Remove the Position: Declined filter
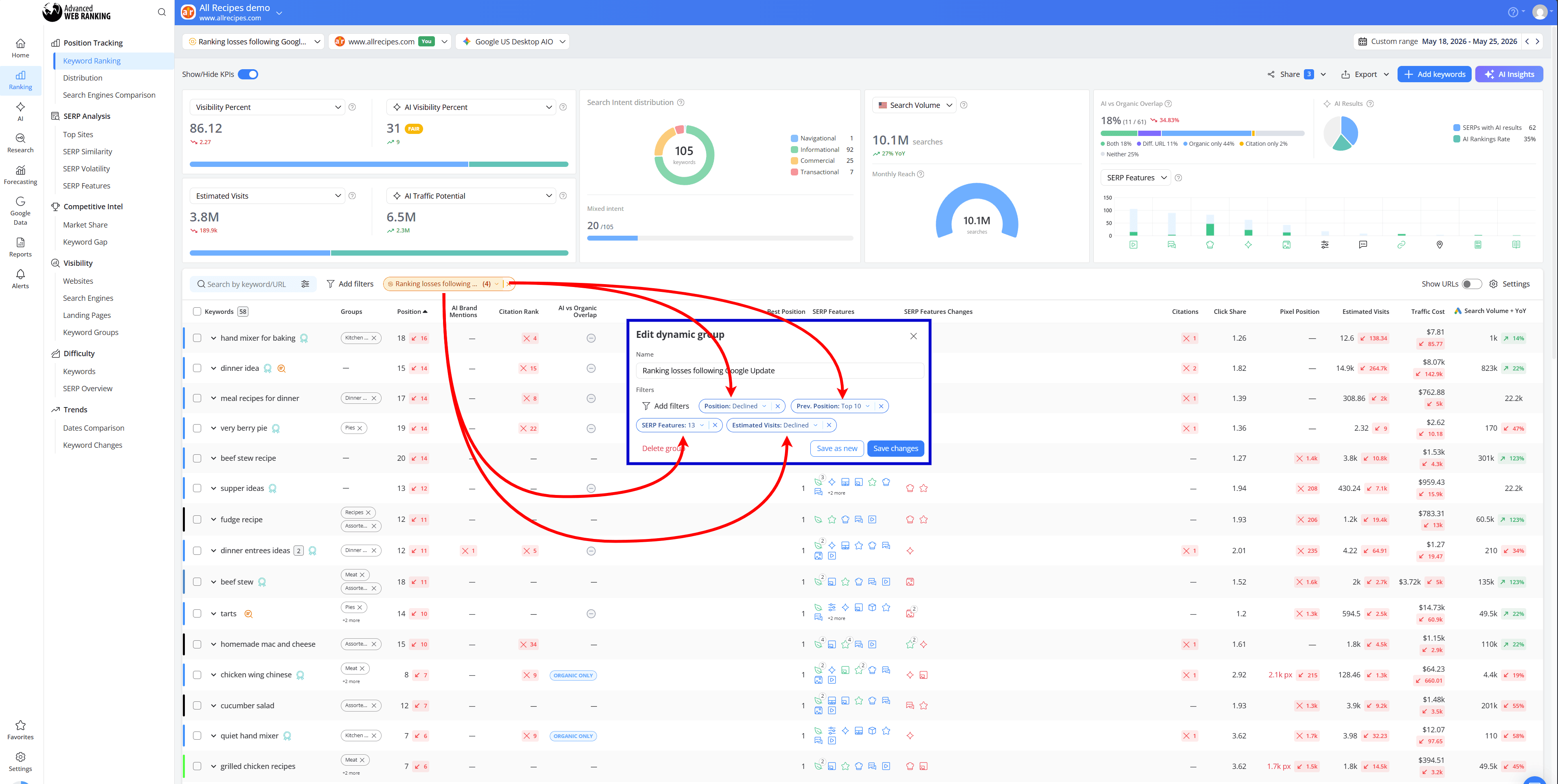 (x=778, y=406)
